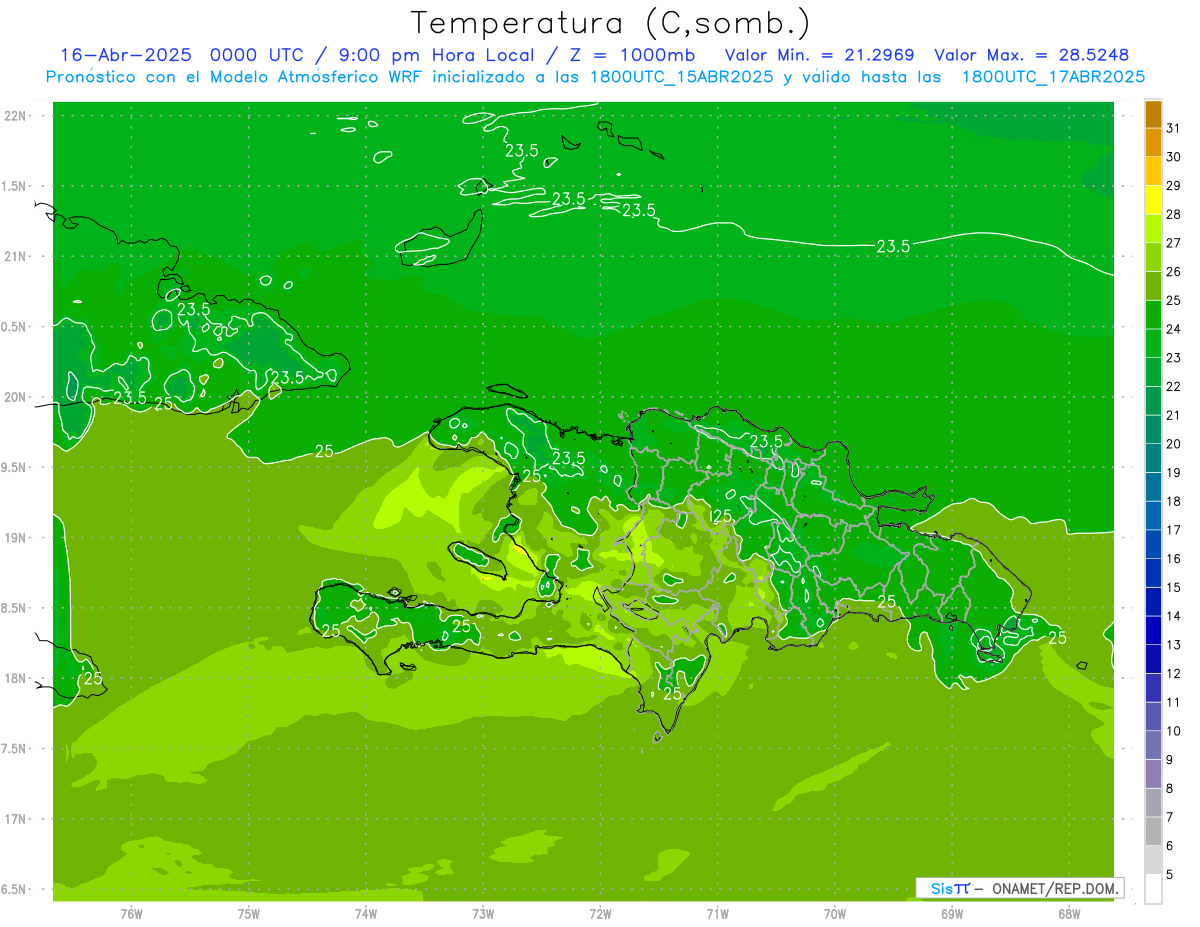Click legend value "26"
The width and height of the screenshot is (1200, 927).
[1174, 271]
